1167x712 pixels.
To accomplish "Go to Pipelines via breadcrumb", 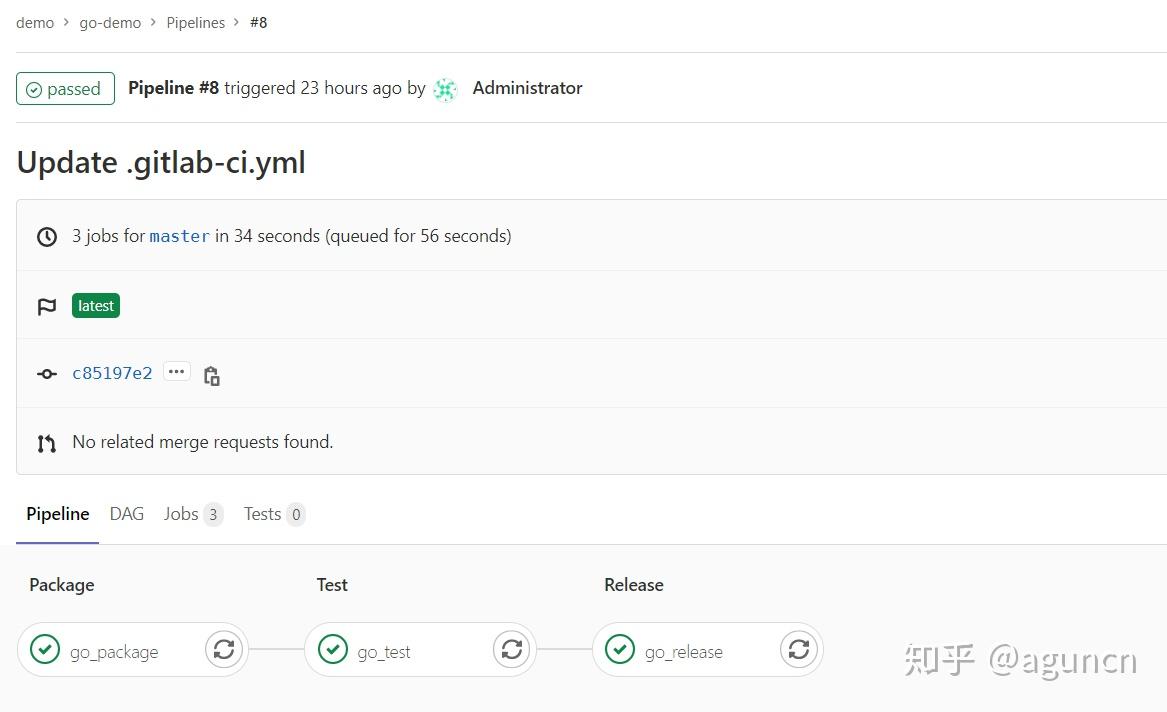I will tap(195, 22).
